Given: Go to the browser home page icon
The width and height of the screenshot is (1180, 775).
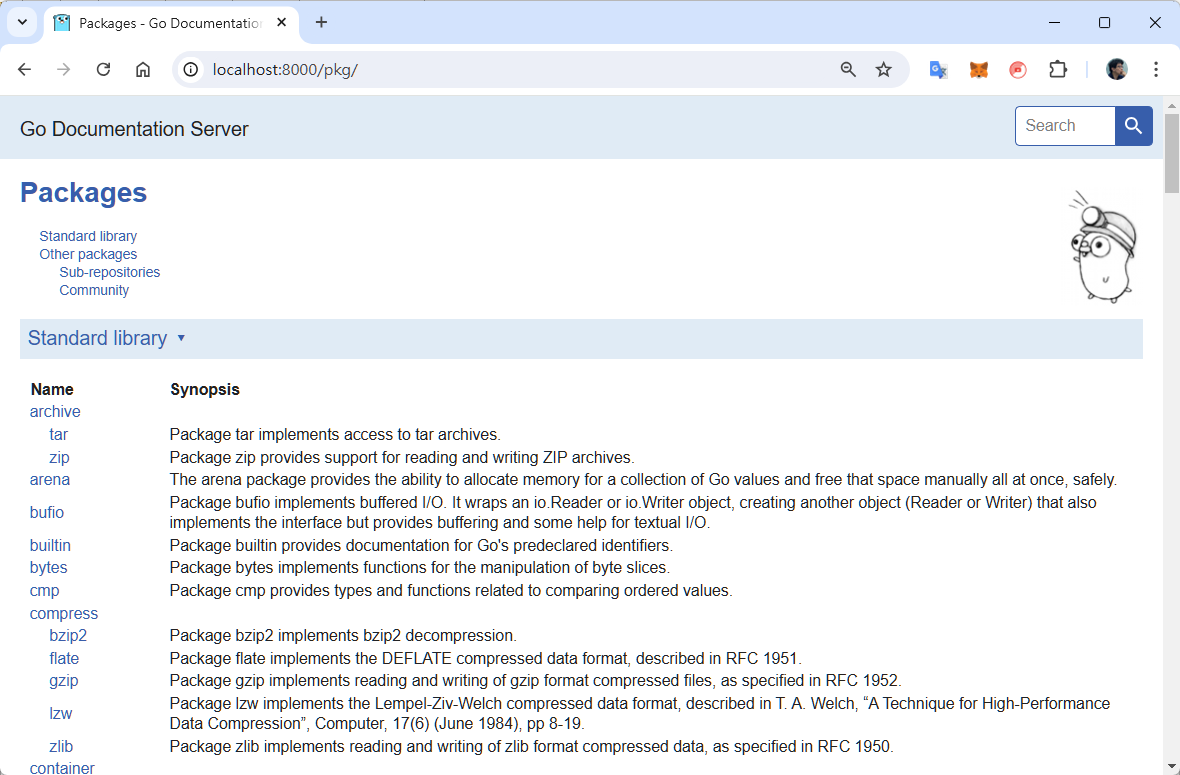Looking at the screenshot, I should click(x=143, y=70).
